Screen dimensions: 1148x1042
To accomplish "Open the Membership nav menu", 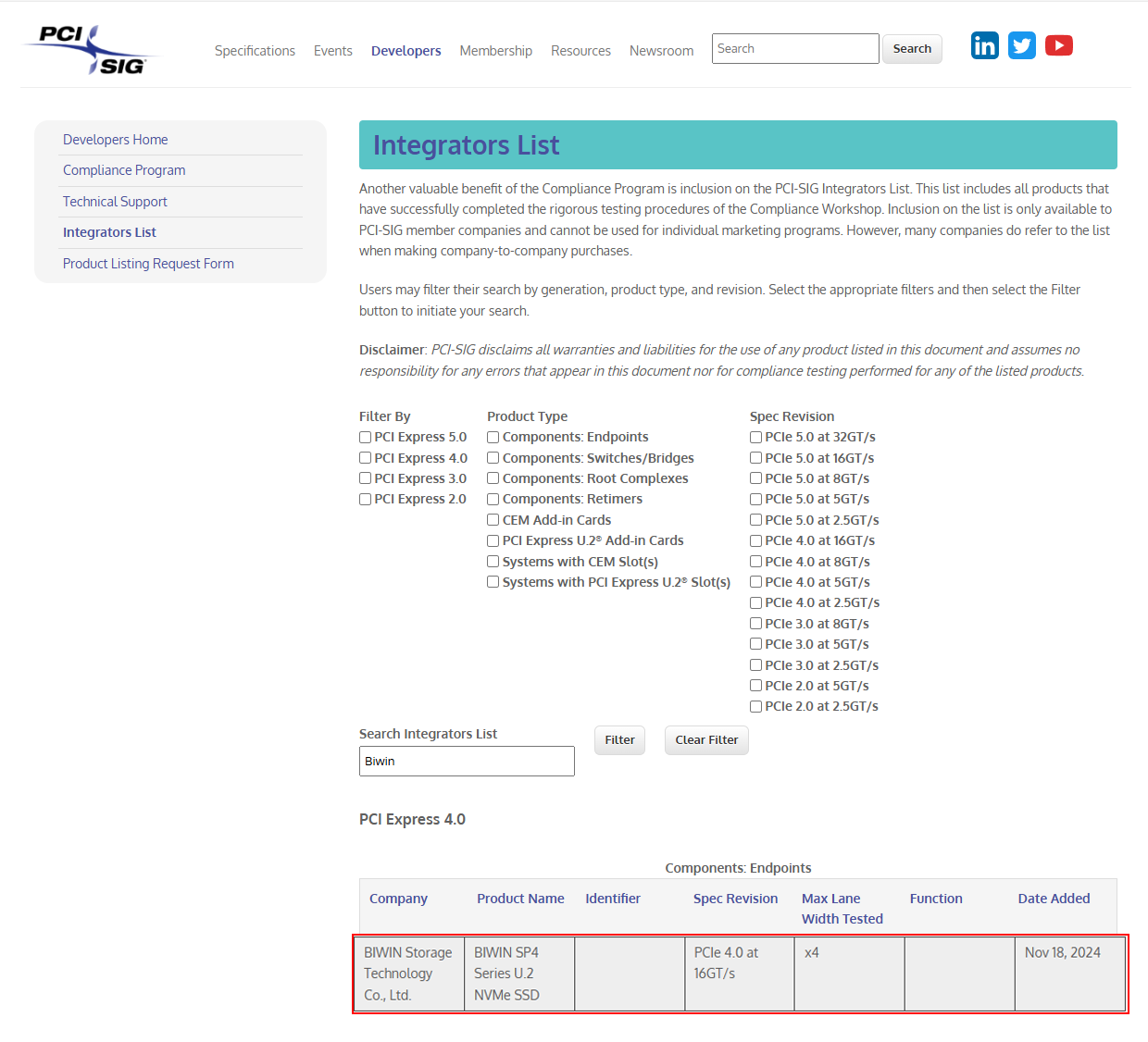I will pos(496,51).
